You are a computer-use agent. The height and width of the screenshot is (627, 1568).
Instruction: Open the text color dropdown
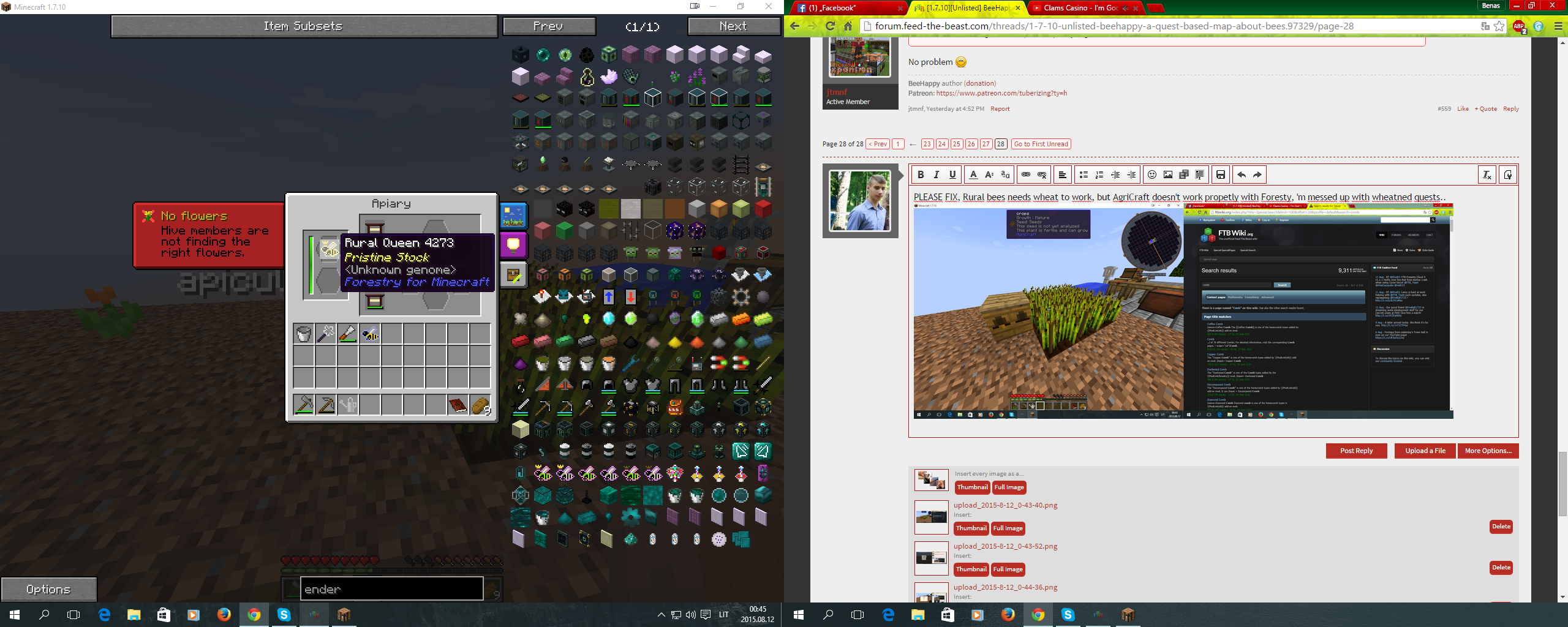[x=973, y=175]
